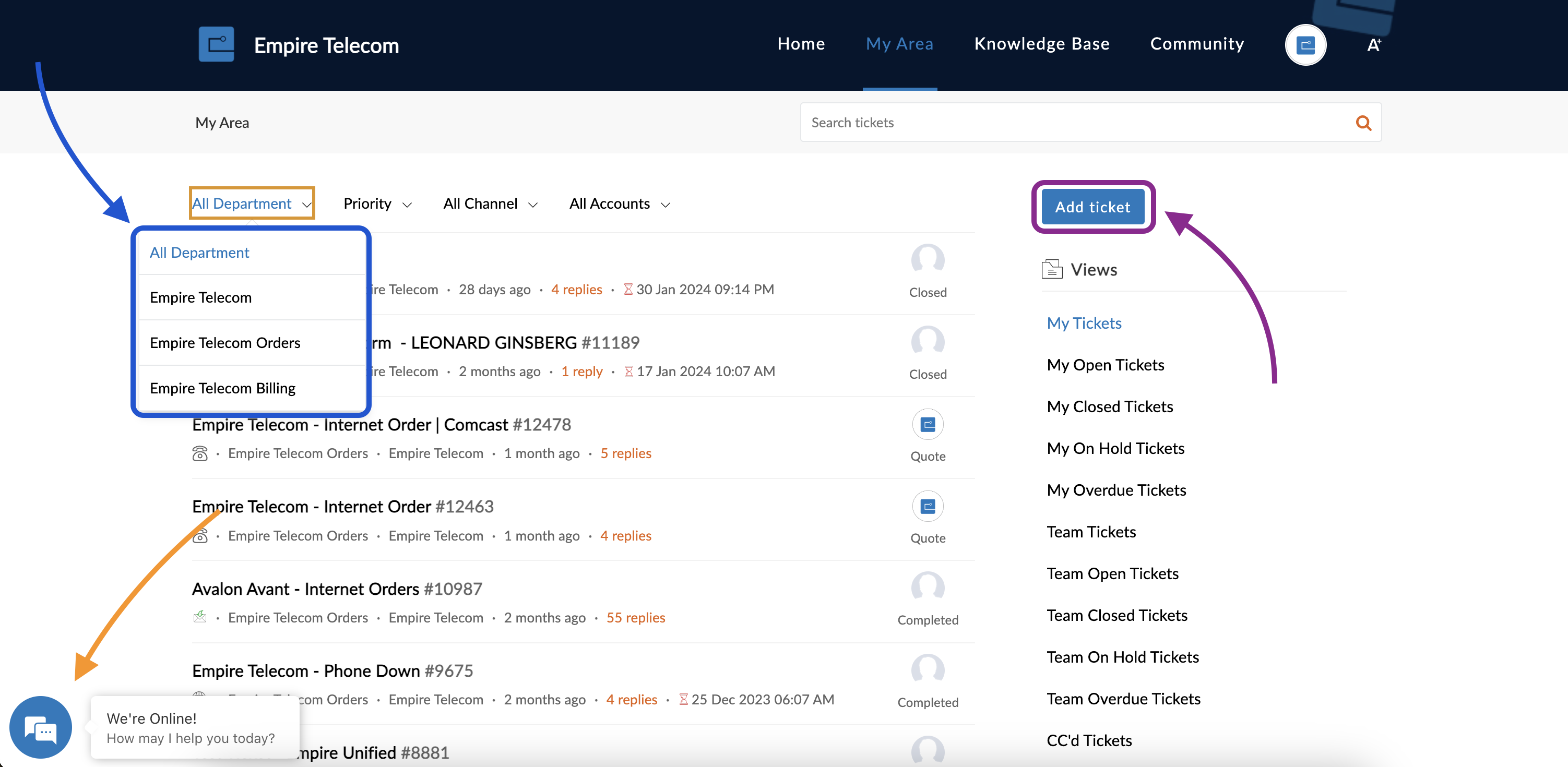Collapse the All Department dropdown

[252, 203]
